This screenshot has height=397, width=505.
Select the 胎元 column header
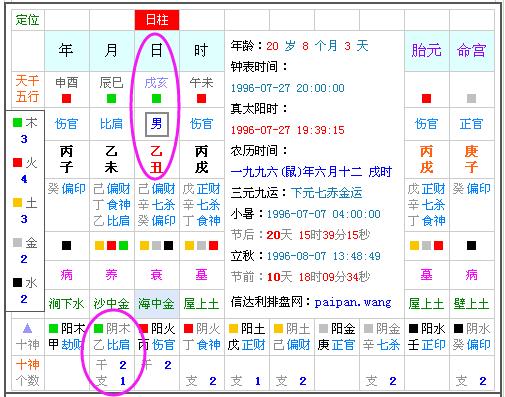[x=427, y=51]
